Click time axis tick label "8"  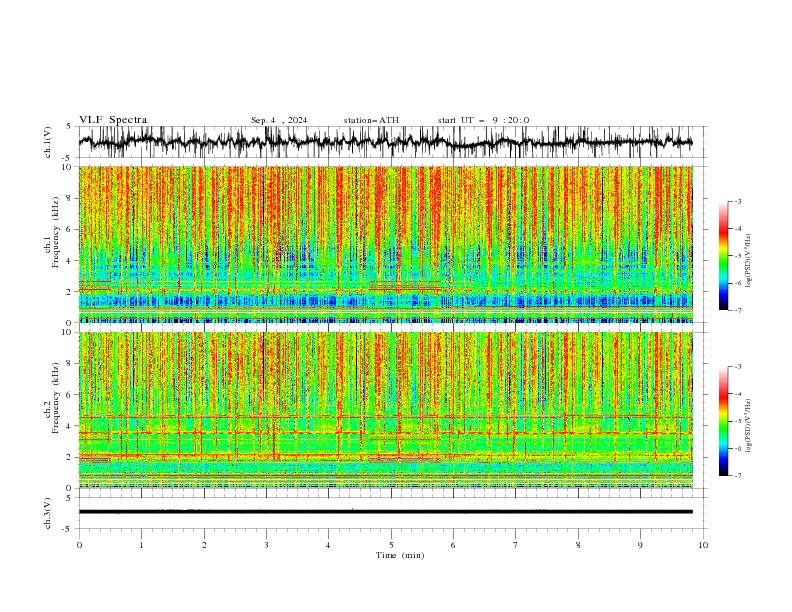[578, 545]
